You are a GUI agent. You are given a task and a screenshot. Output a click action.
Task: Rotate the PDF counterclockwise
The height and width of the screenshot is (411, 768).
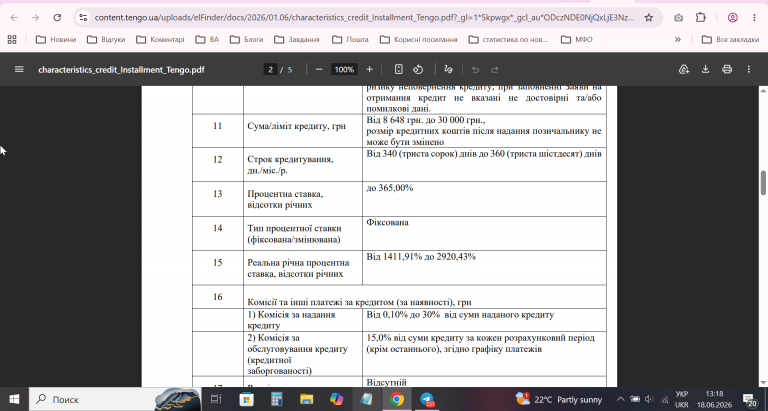coord(418,70)
